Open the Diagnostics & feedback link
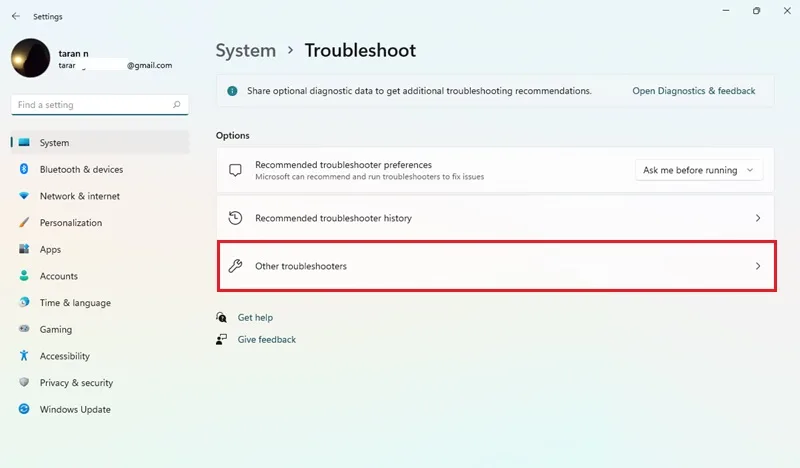The image size is (800, 468). tap(693, 91)
